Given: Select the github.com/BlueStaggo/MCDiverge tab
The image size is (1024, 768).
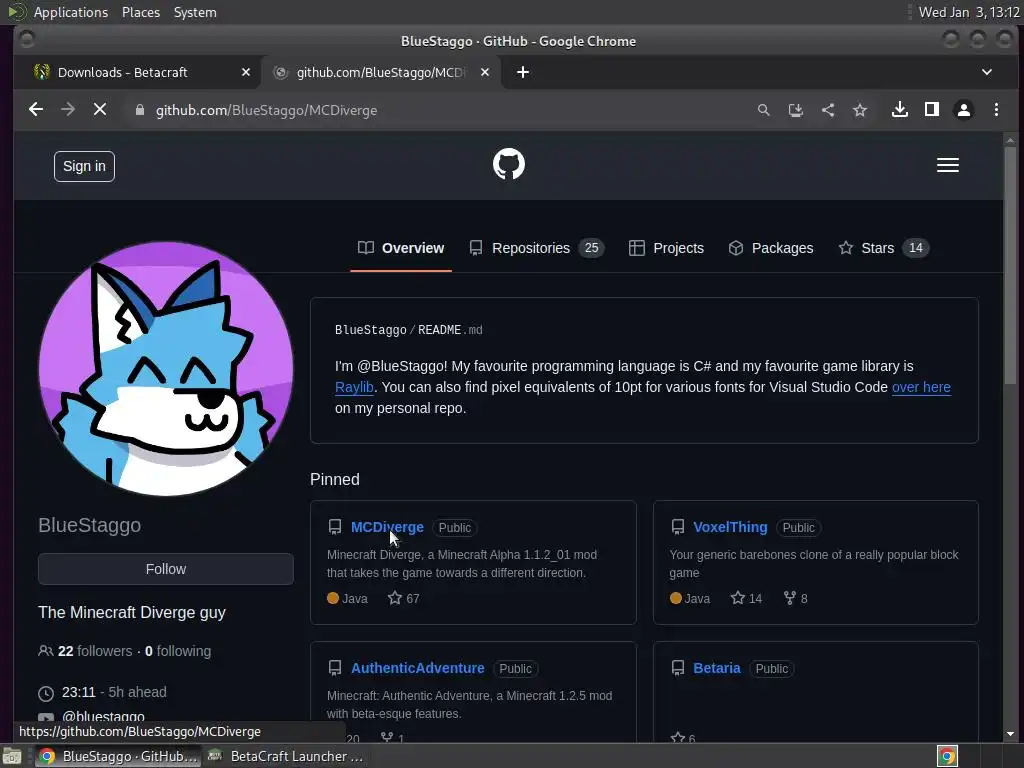Looking at the screenshot, I should (381, 72).
